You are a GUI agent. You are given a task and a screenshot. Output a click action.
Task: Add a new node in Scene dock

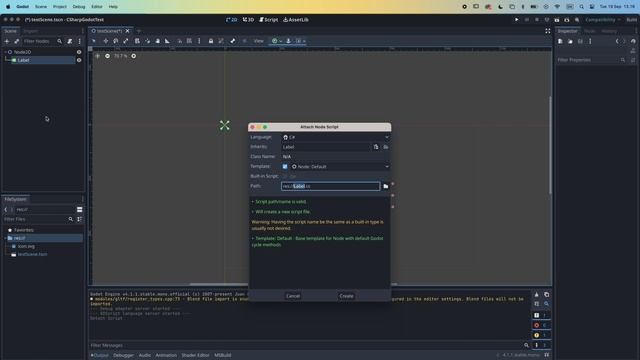tap(7, 41)
